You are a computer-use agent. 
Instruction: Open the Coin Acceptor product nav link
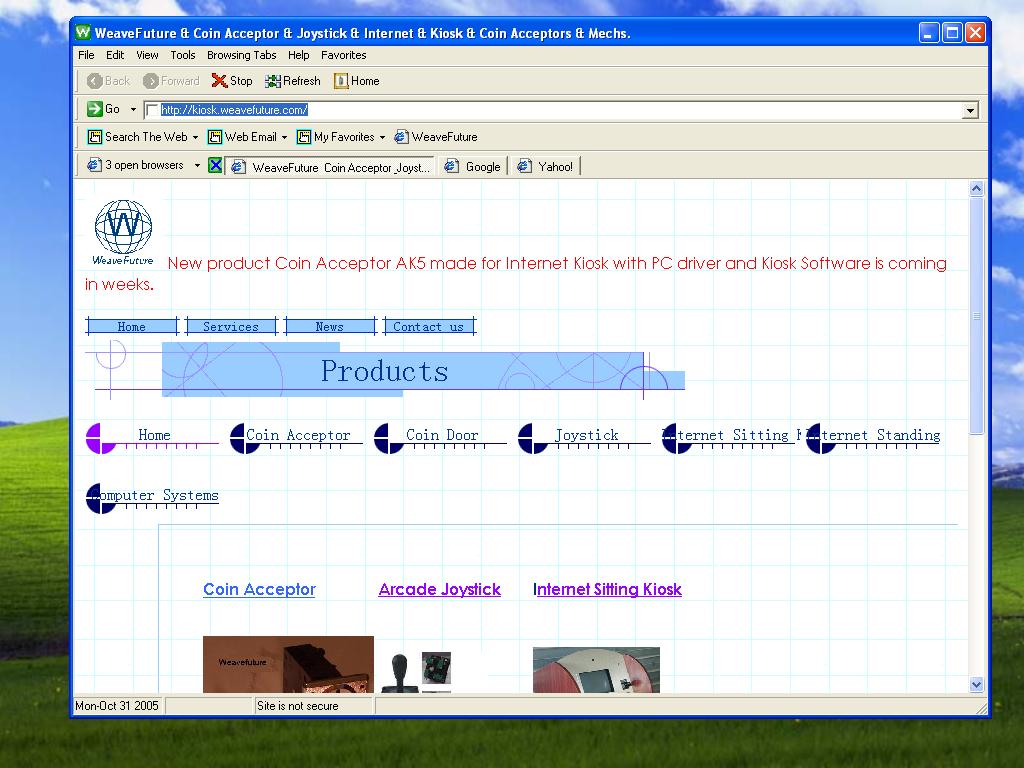coord(296,437)
